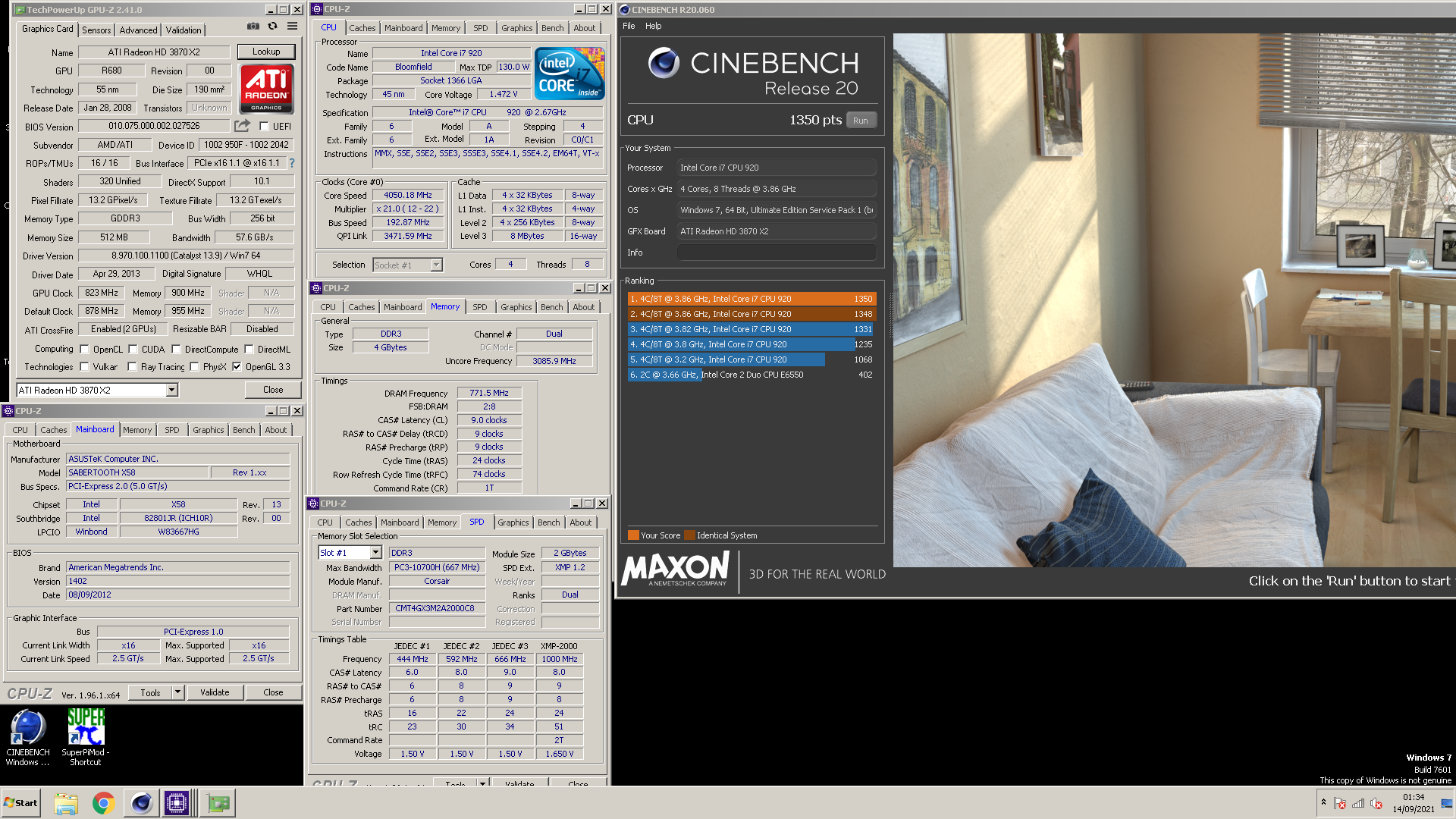
Task: Click BIOS version export arrow icon
Action: pos(242,126)
